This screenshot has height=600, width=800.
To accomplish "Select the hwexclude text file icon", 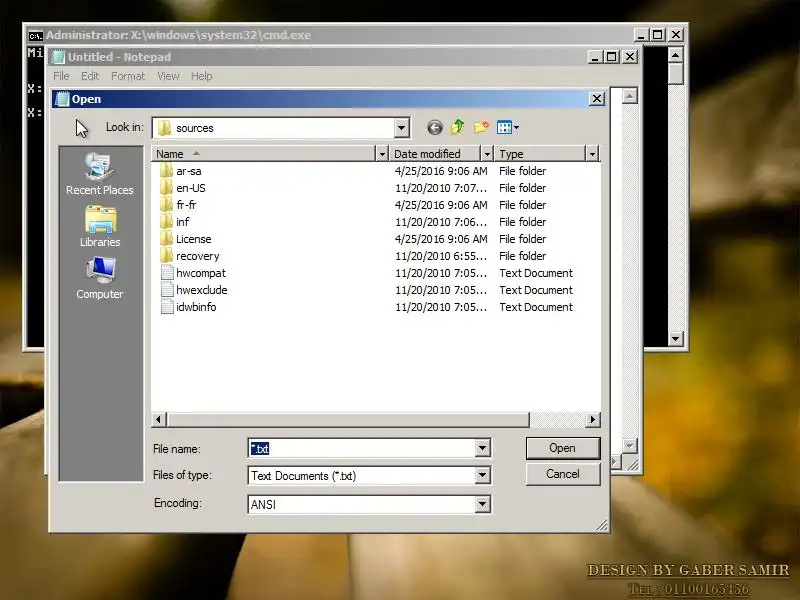I will [167, 290].
